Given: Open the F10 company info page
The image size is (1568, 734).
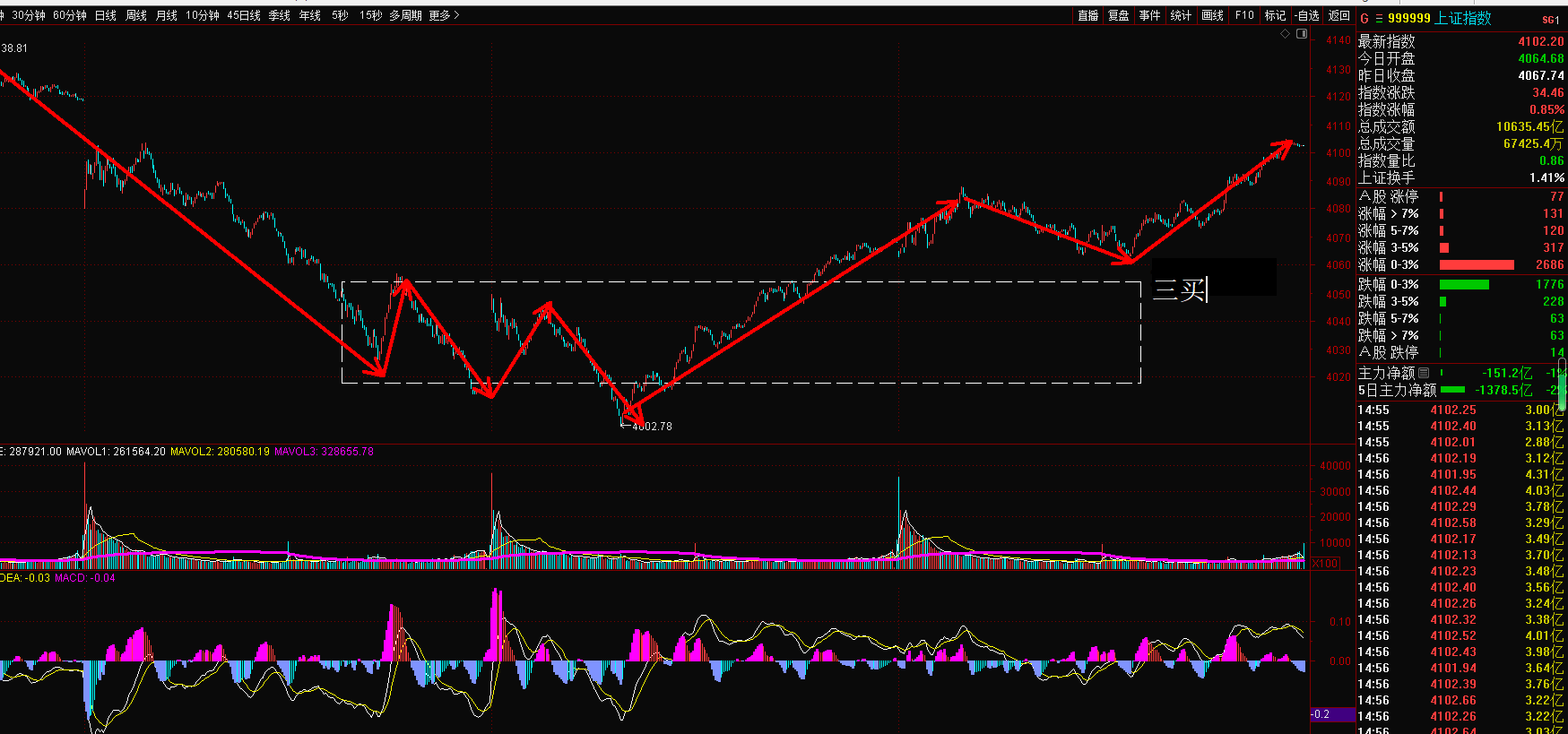Looking at the screenshot, I should 1244,15.
